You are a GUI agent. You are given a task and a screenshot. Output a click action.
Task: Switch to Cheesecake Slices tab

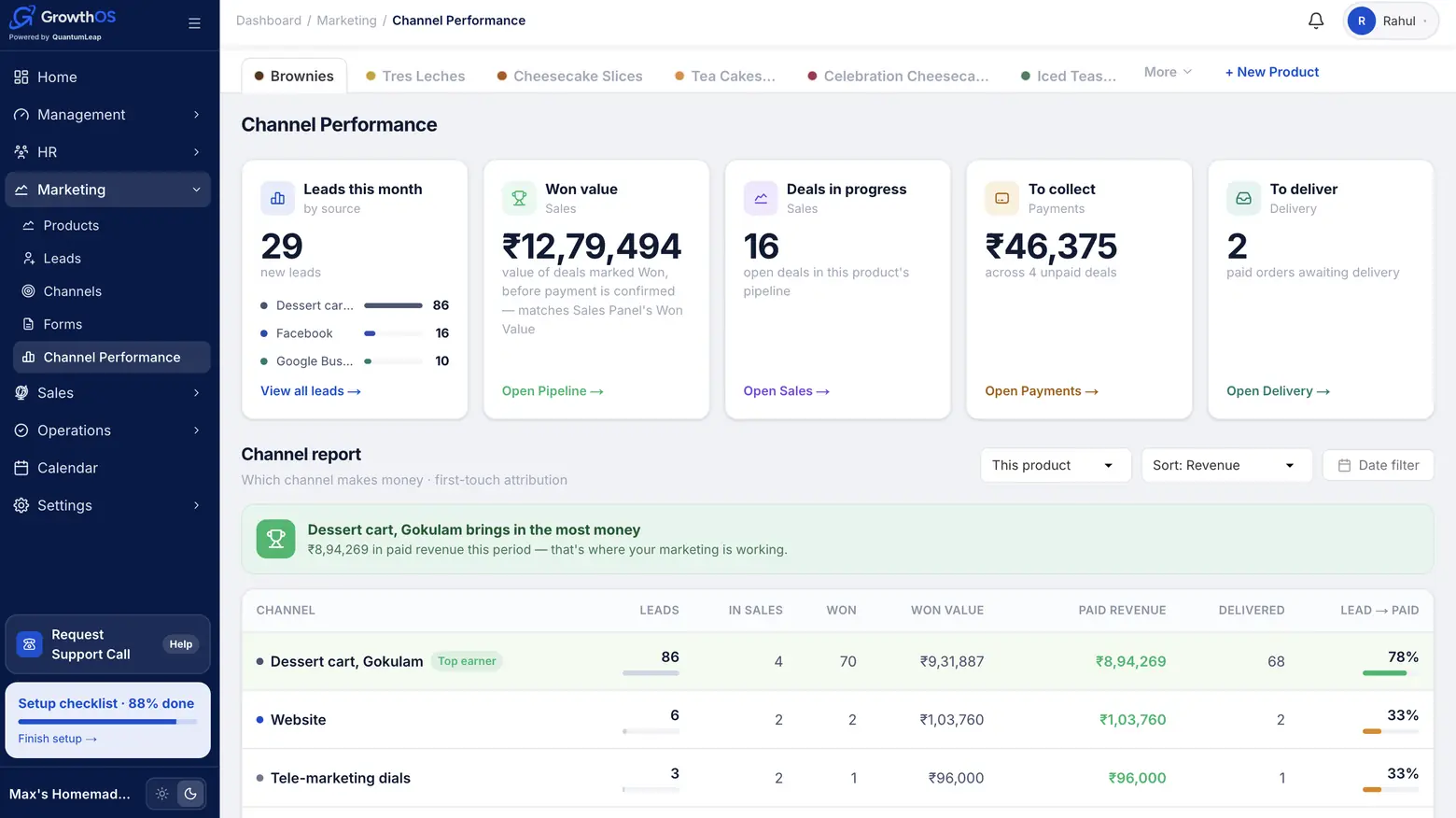(569, 76)
